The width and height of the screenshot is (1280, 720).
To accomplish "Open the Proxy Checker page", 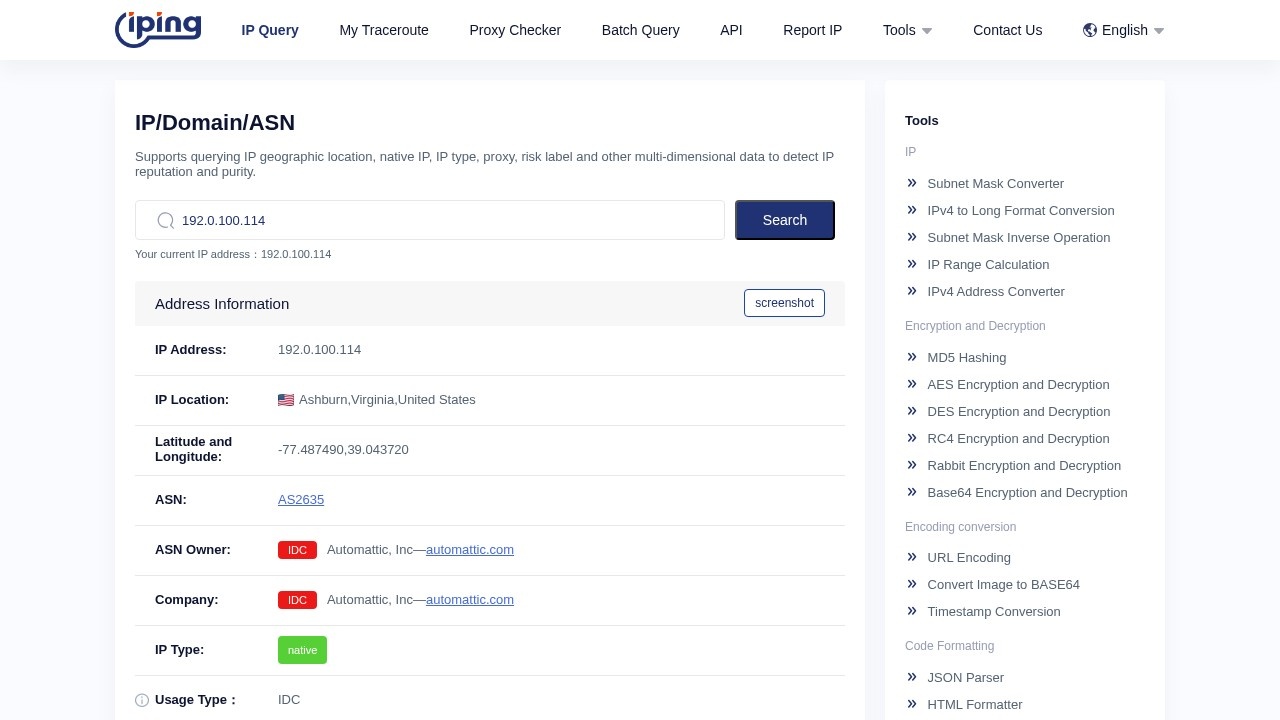I will (x=515, y=30).
